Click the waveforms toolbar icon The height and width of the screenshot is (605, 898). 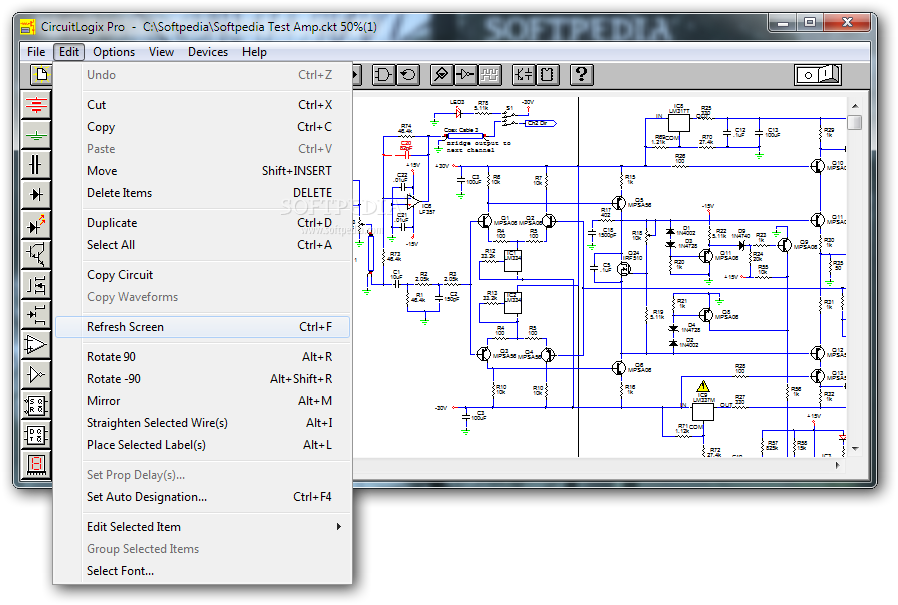pyautogui.click(x=489, y=74)
